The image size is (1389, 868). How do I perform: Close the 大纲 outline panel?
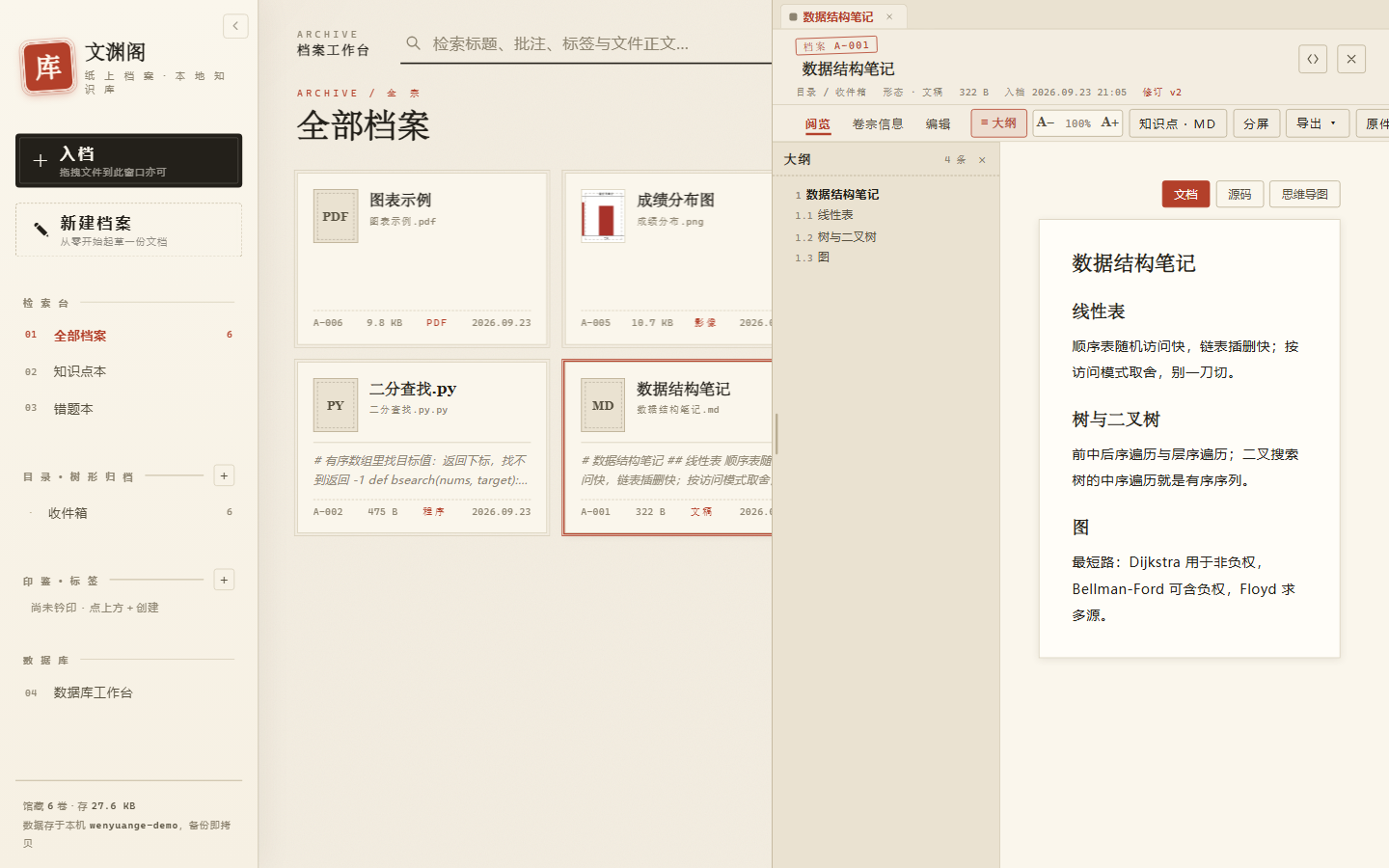[982, 160]
